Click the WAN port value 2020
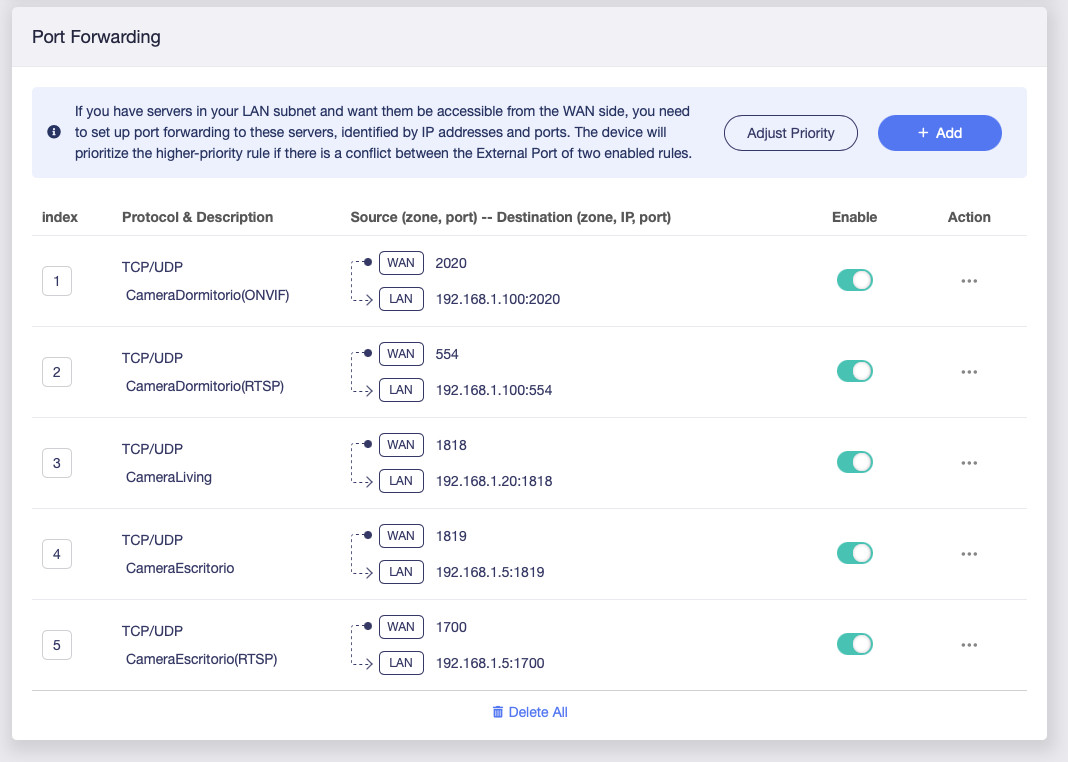The width and height of the screenshot is (1068, 762). pos(451,263)
